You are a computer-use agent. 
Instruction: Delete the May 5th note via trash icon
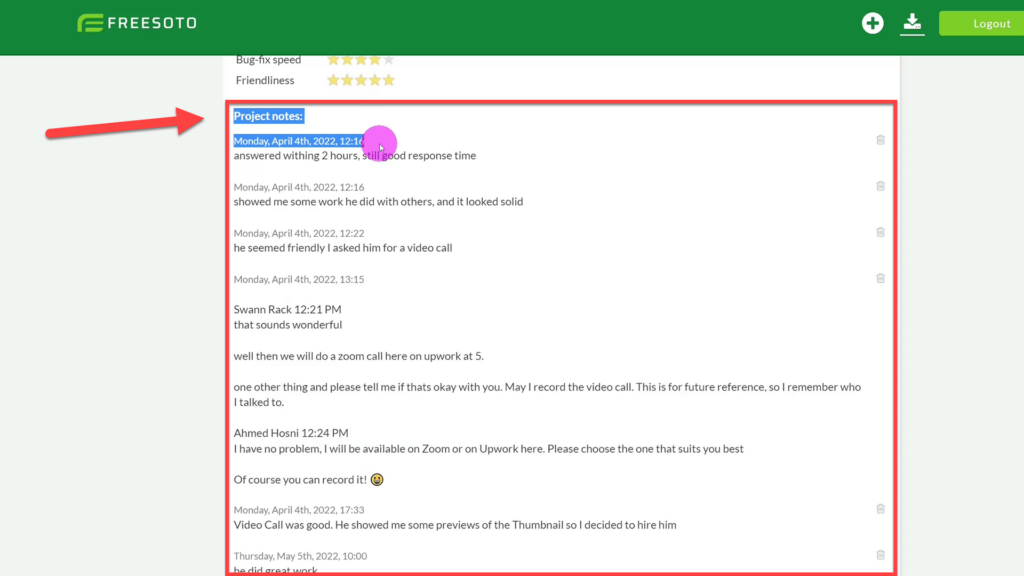click(880, 555)
